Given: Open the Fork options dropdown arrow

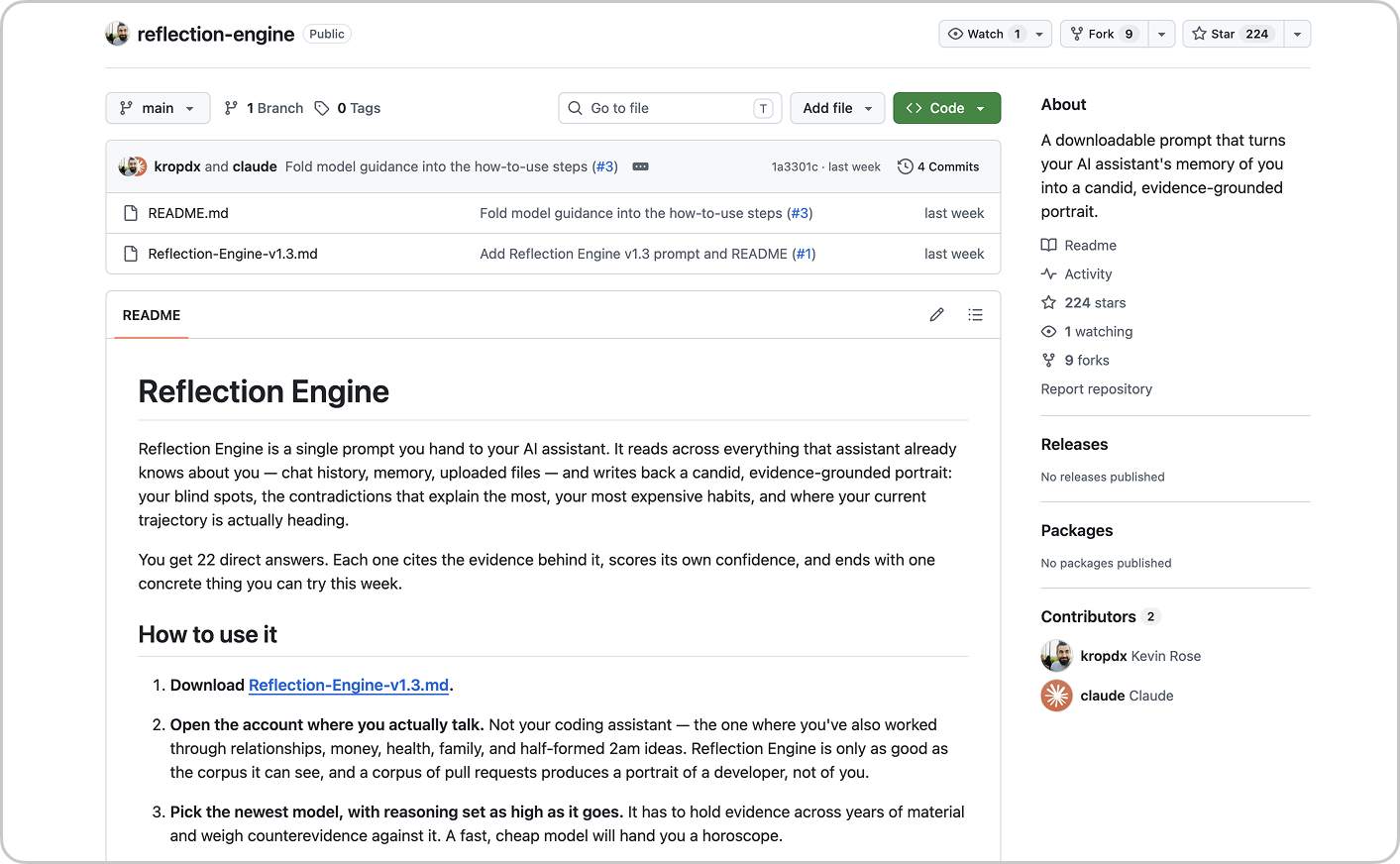Looking at the screenshot, I should point(1162,34).
